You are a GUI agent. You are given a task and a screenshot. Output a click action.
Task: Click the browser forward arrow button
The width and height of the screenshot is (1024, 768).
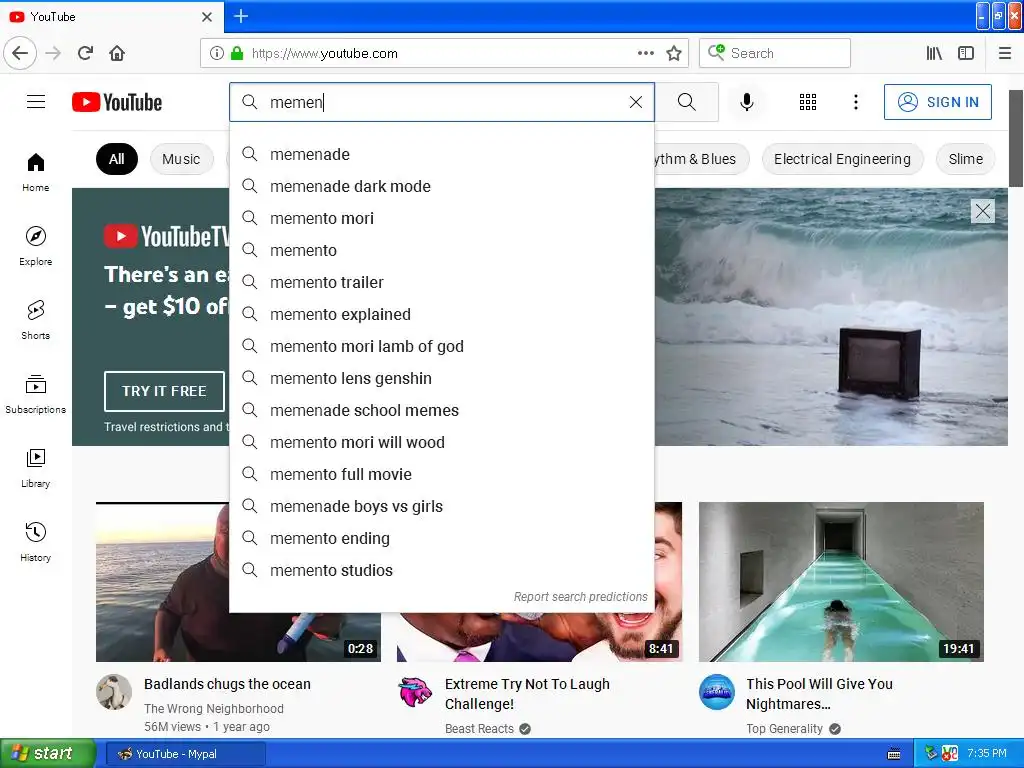54,53
